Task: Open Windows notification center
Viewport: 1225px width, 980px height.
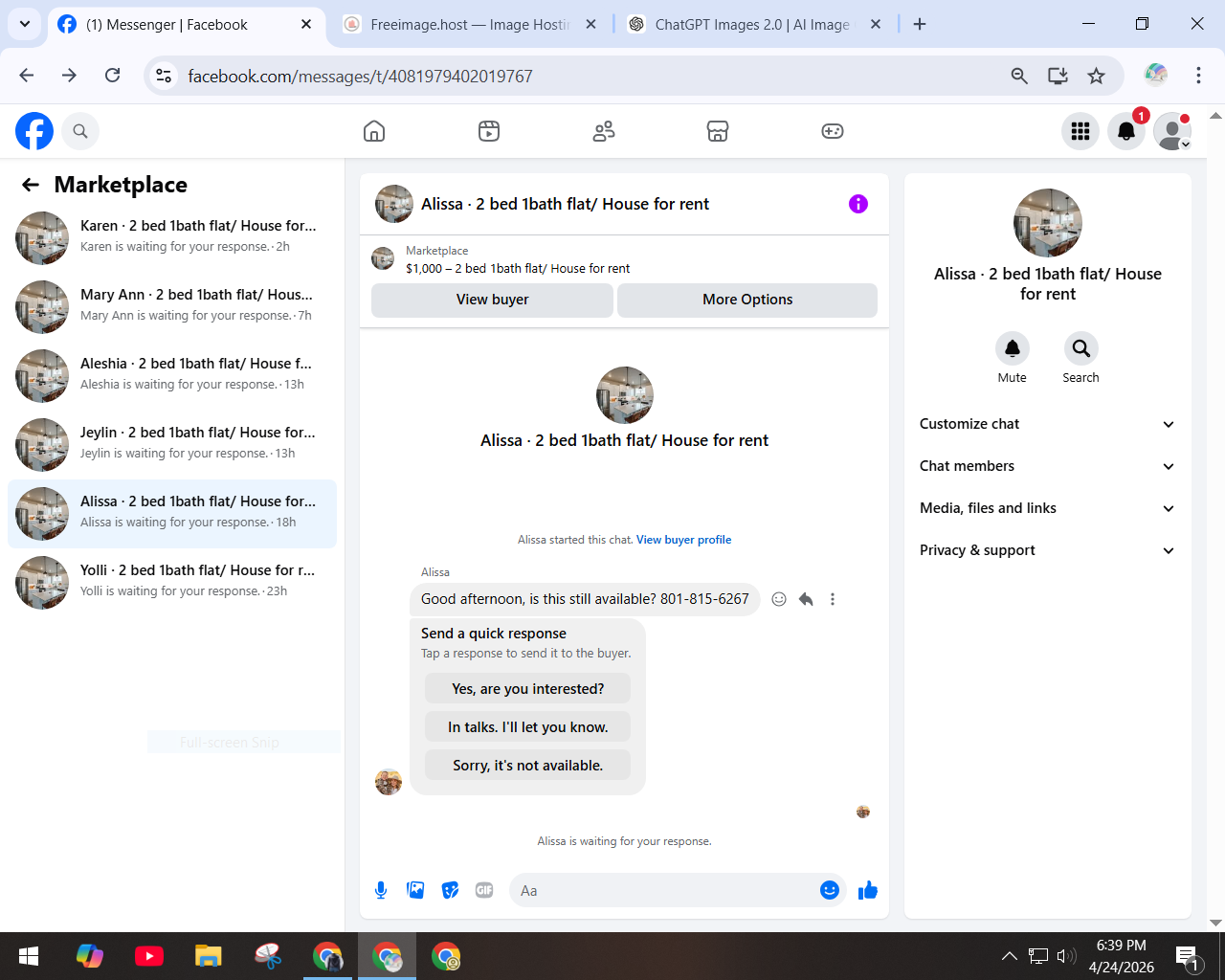Action: (x=1190, y=956)
